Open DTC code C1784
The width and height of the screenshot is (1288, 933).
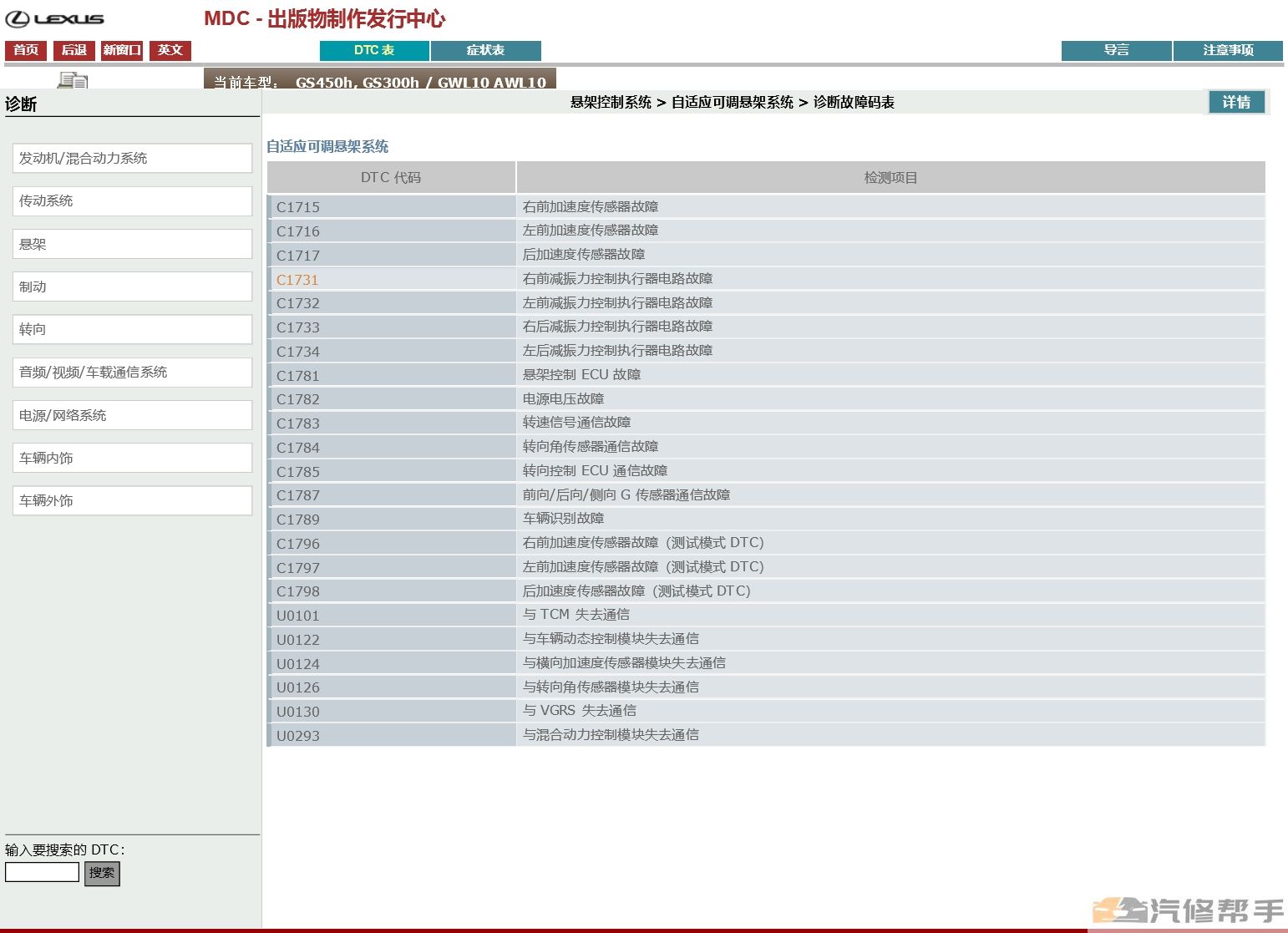coord(298,448)
